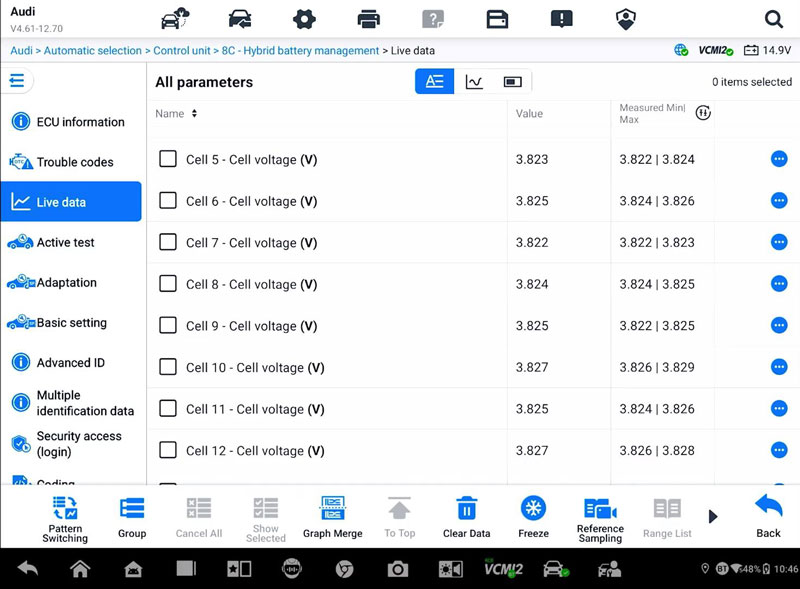This screenshot has height=589, width=800.
Task: Click Control unit breadcrumb link
Action: [x=180, y=50]
